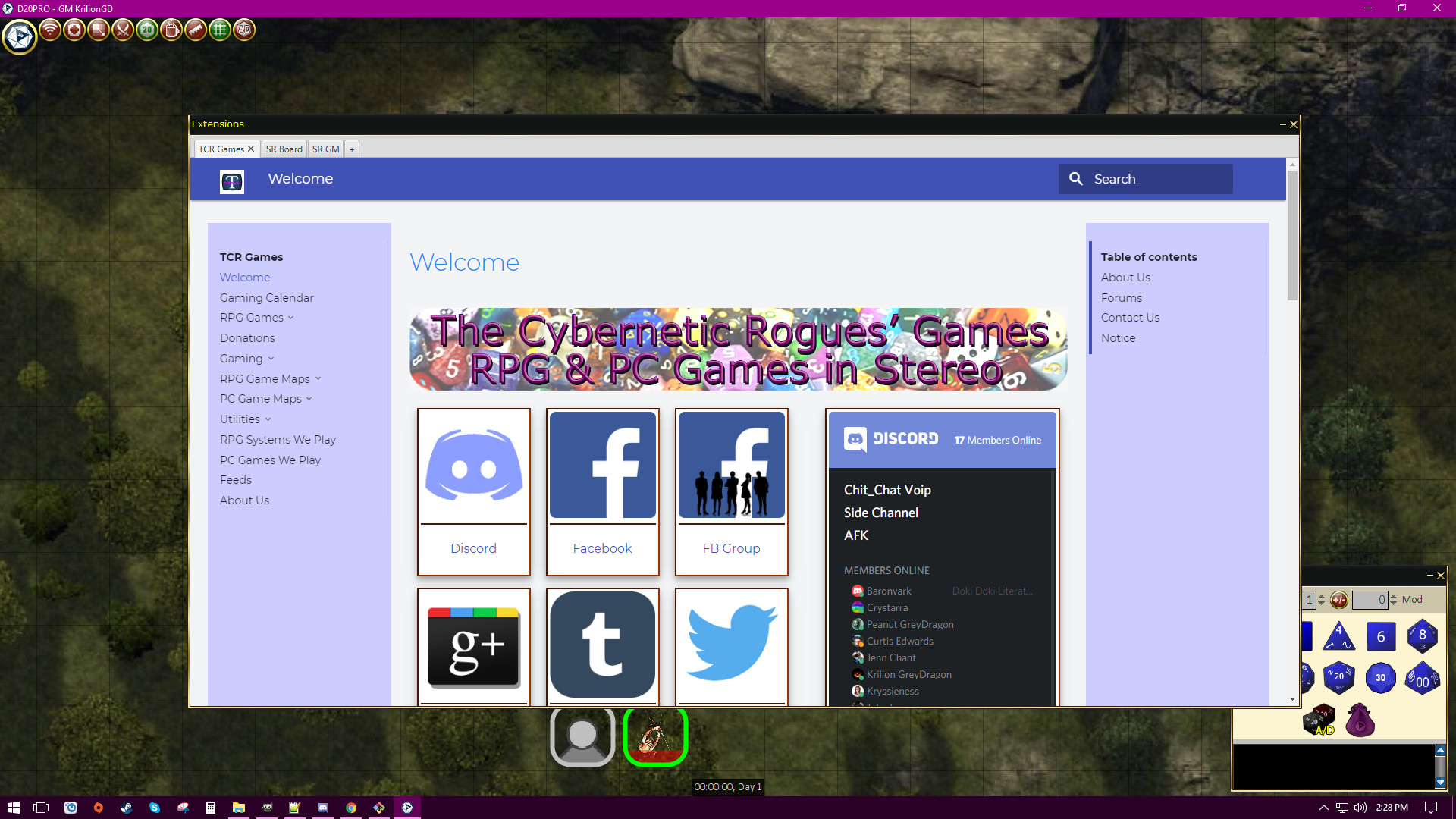Switch to the SR GM tab

pos(325,149)
